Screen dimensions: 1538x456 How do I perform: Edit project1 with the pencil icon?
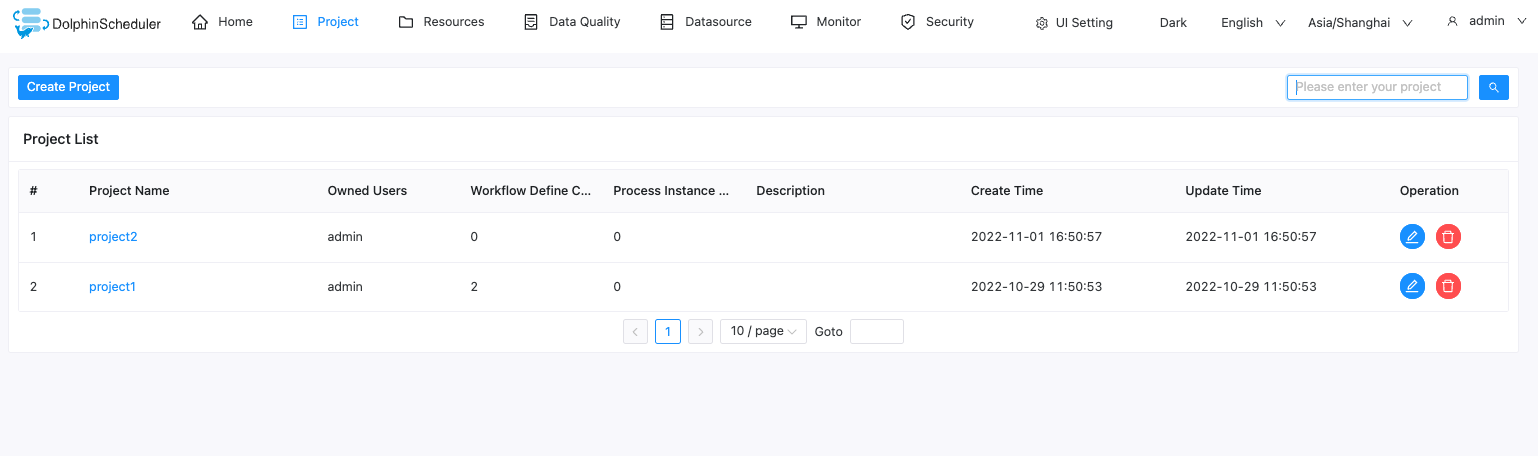pyautogui.click(x=1412, y=287)
